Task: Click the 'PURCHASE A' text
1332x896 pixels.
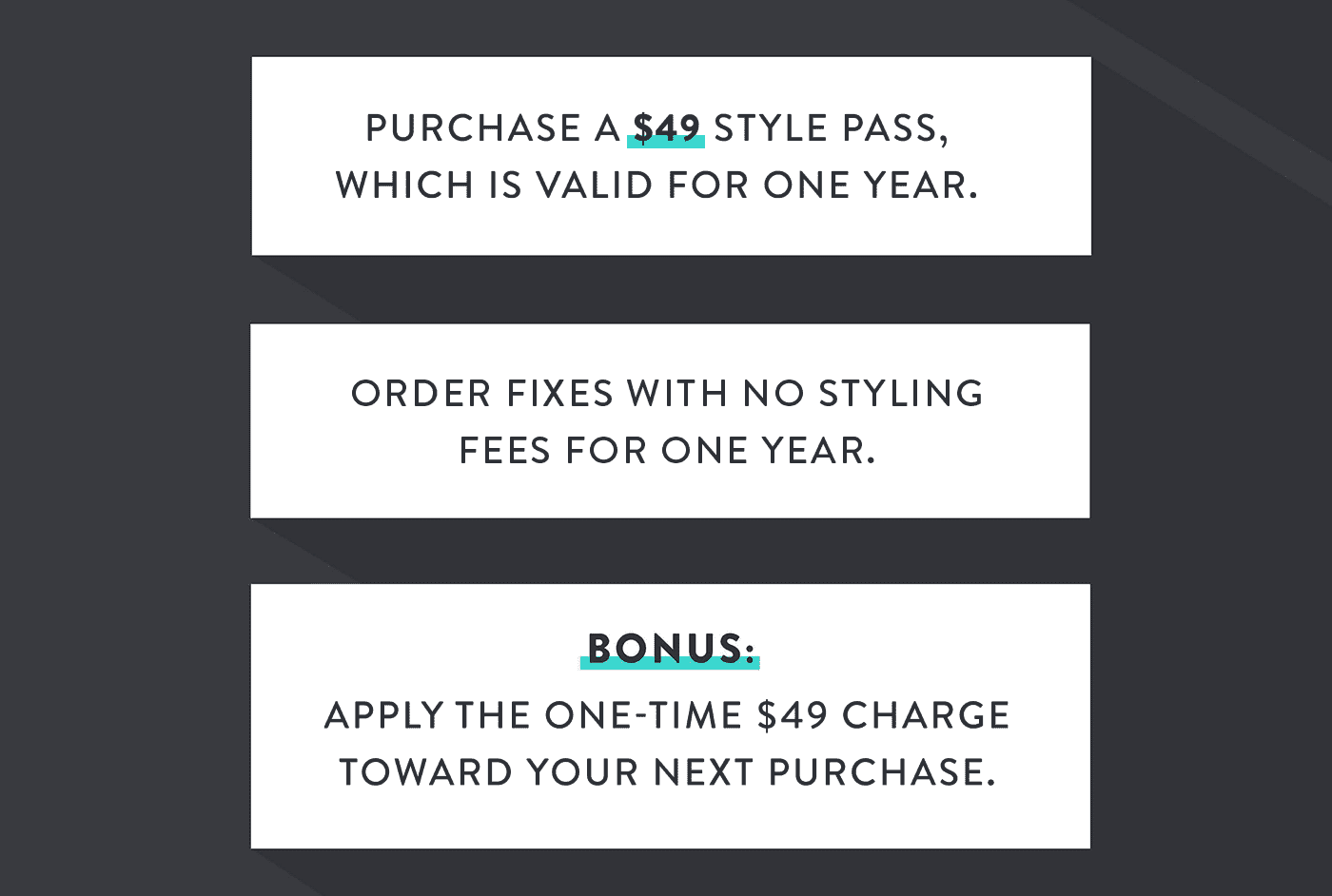Action: click(x=493, y=128)
